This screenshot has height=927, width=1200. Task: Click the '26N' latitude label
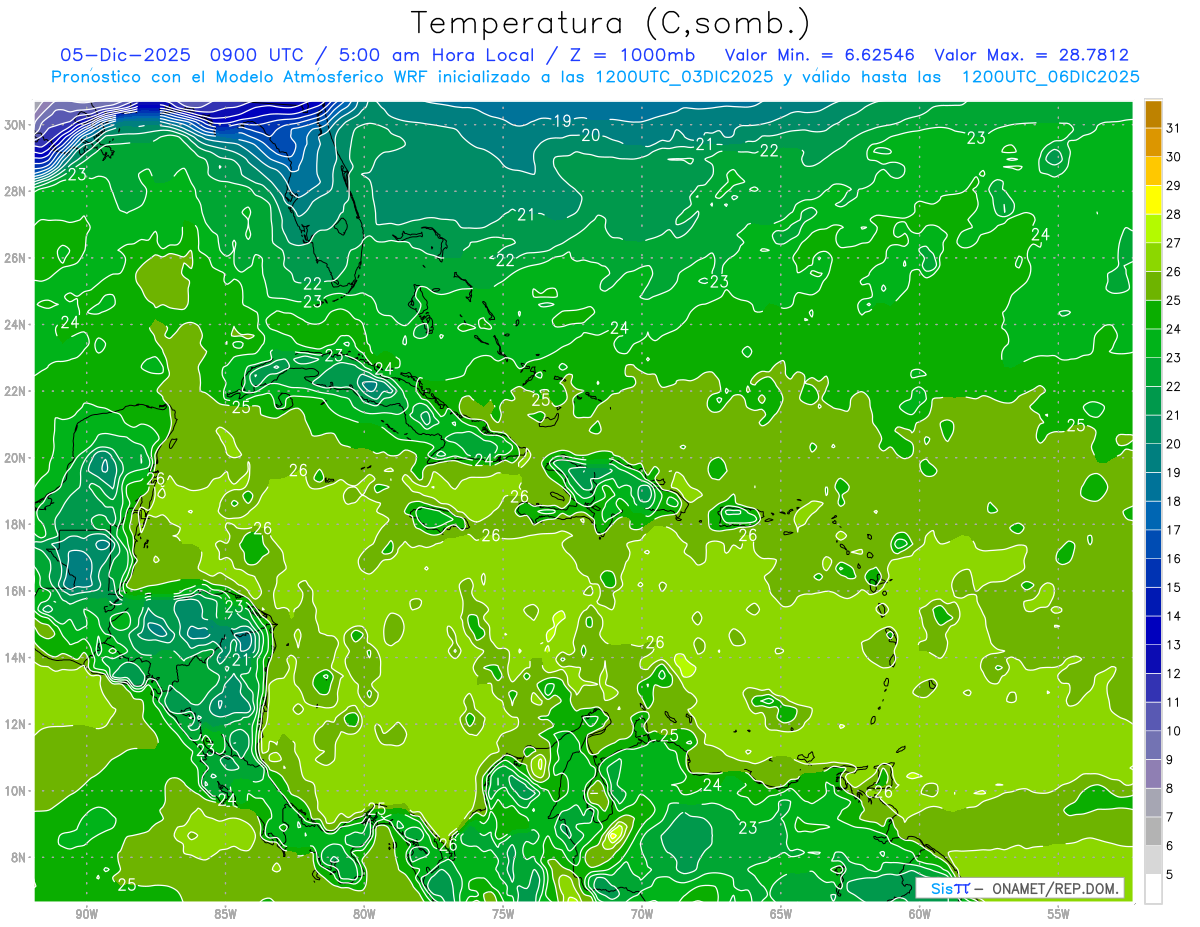(x=16, y=258)
